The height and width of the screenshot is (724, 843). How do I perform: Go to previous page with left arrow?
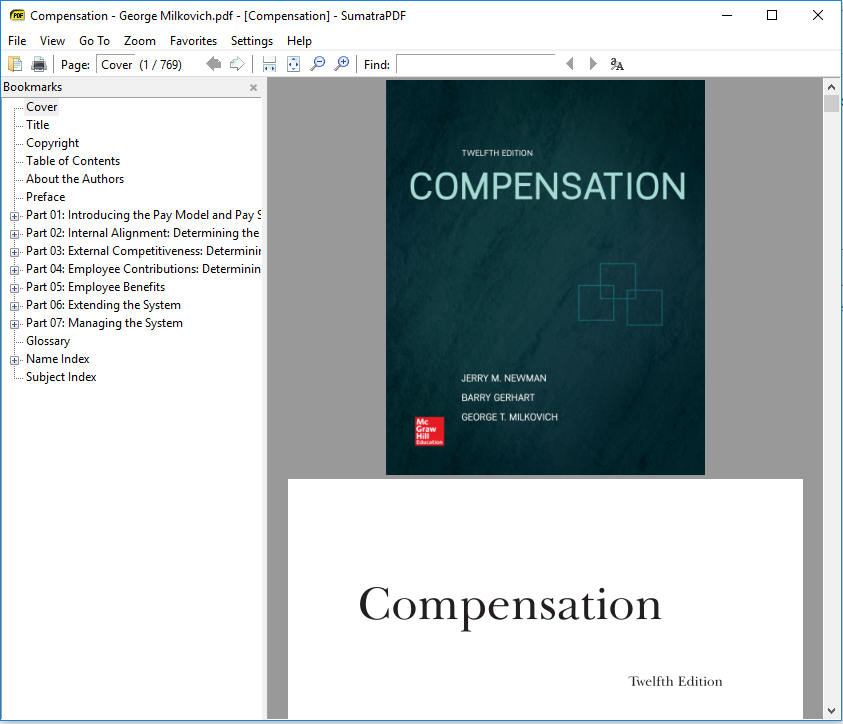click(x=213, y=64)
